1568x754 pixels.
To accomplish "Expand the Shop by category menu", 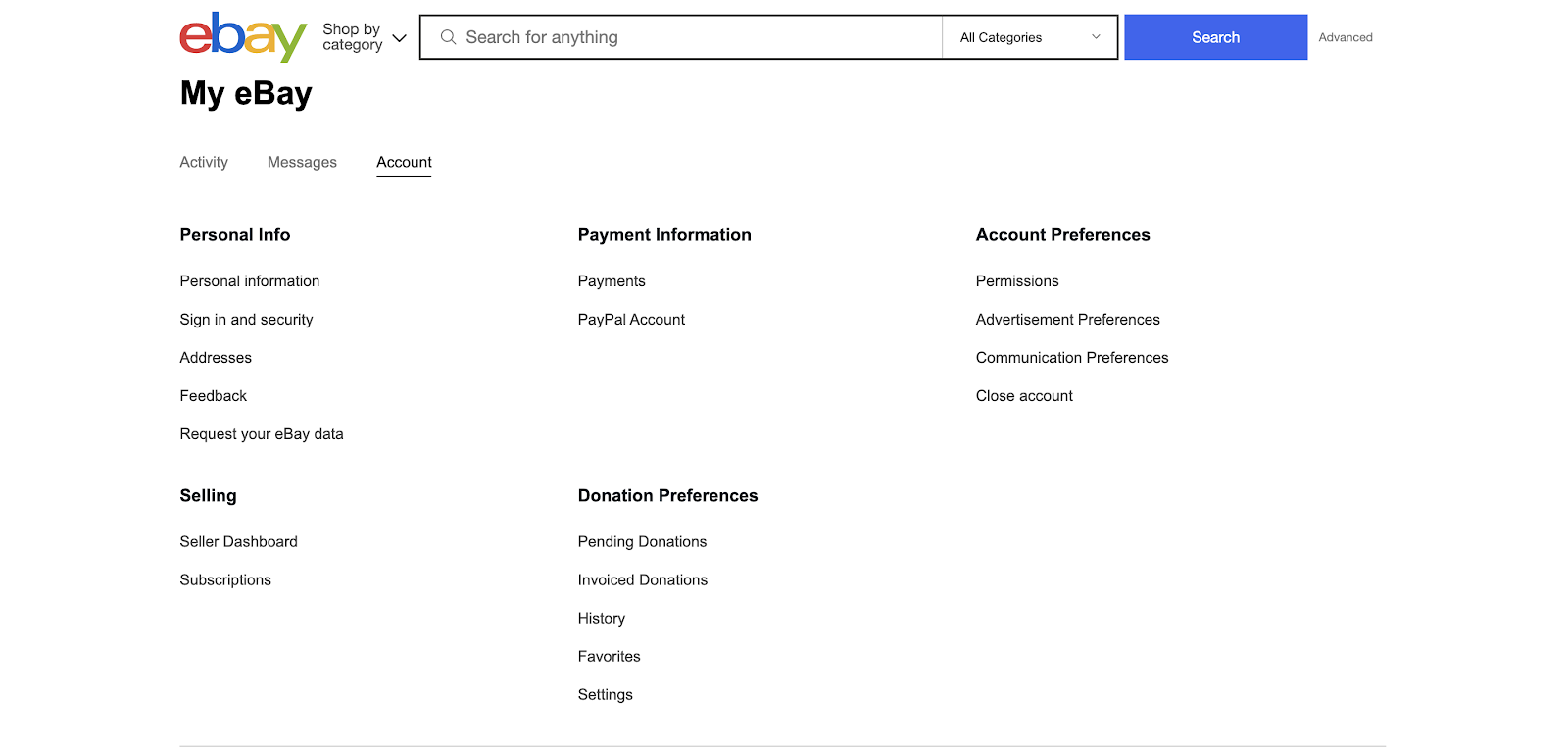I will (352, 37).
